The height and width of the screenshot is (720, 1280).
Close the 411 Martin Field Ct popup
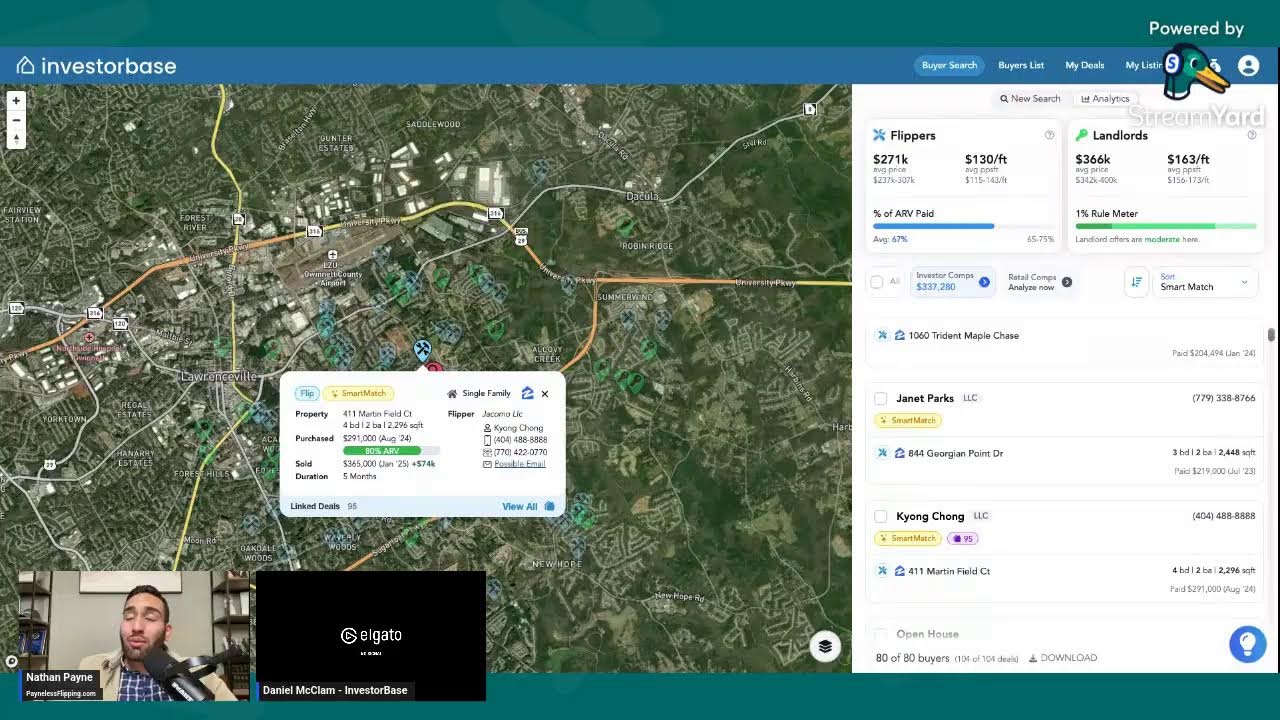545,393
